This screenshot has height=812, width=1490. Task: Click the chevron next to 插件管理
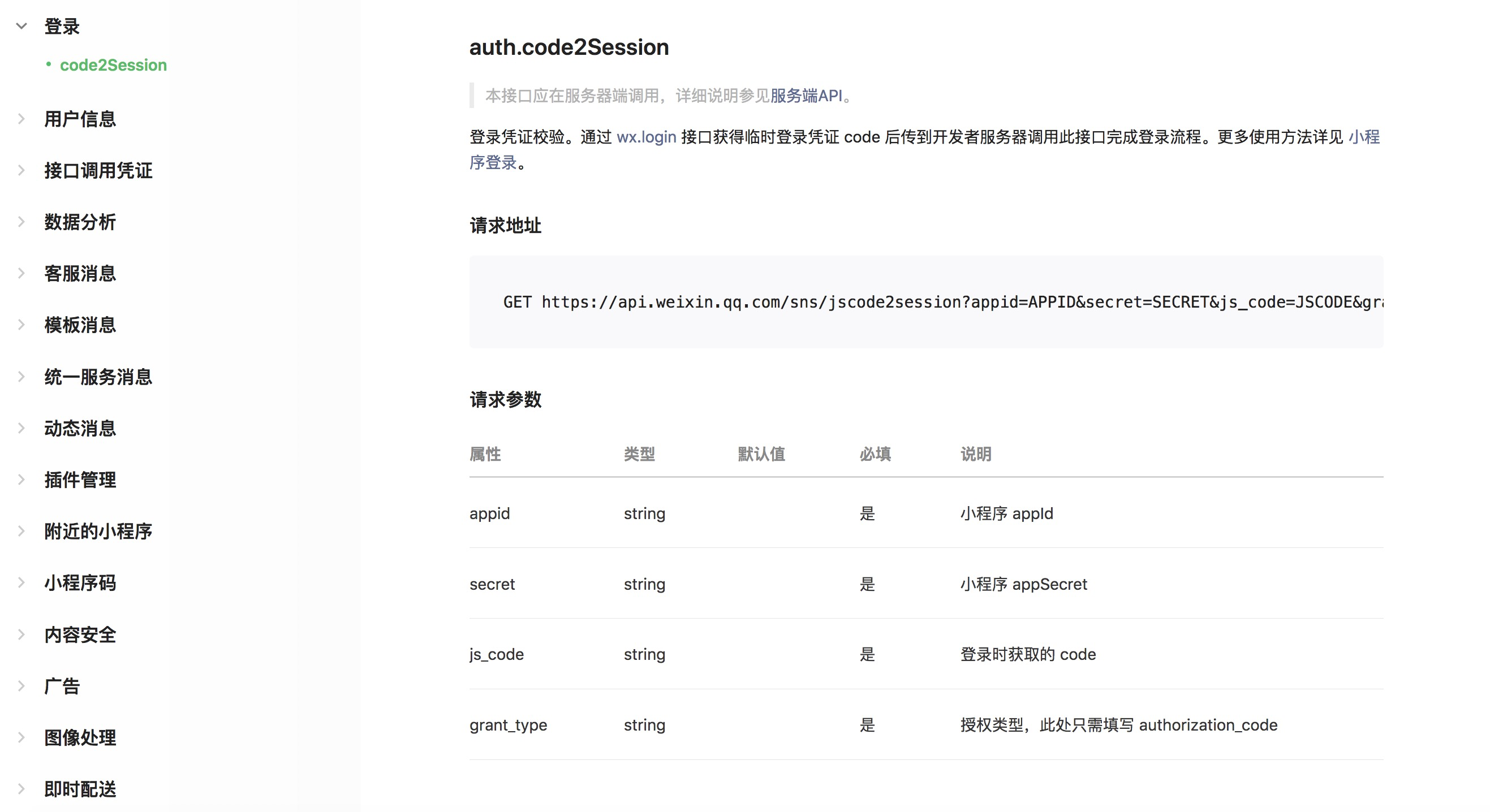pyautogui.click(x=21, y=479)
